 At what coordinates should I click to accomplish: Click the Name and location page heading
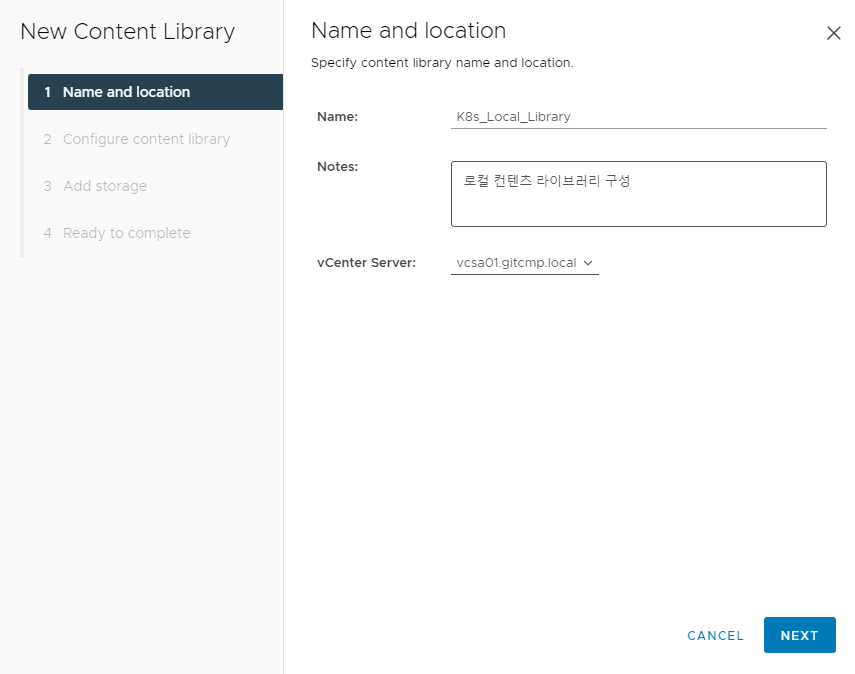click(x=408, y=31)
